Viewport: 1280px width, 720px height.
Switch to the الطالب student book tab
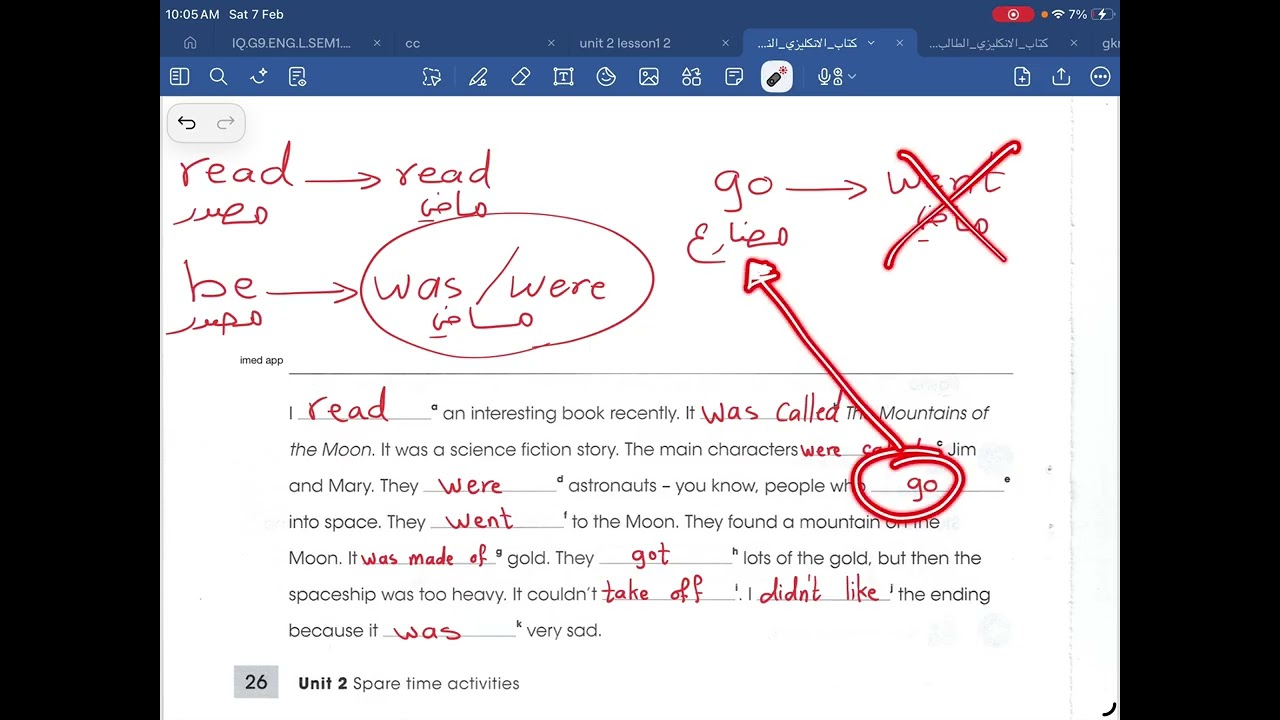(988, 43)
